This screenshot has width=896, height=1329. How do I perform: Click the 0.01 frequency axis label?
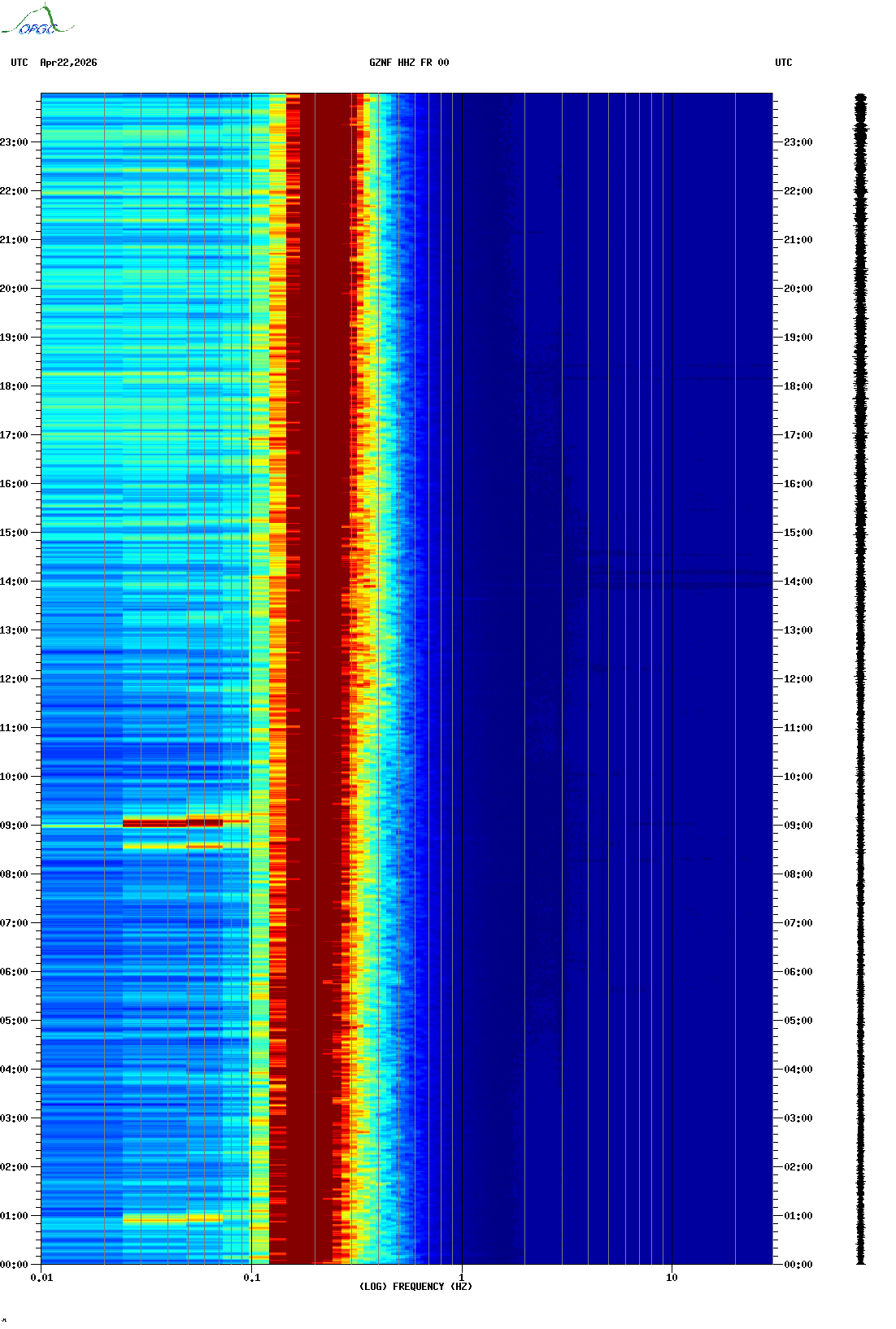pos(41,1278)
